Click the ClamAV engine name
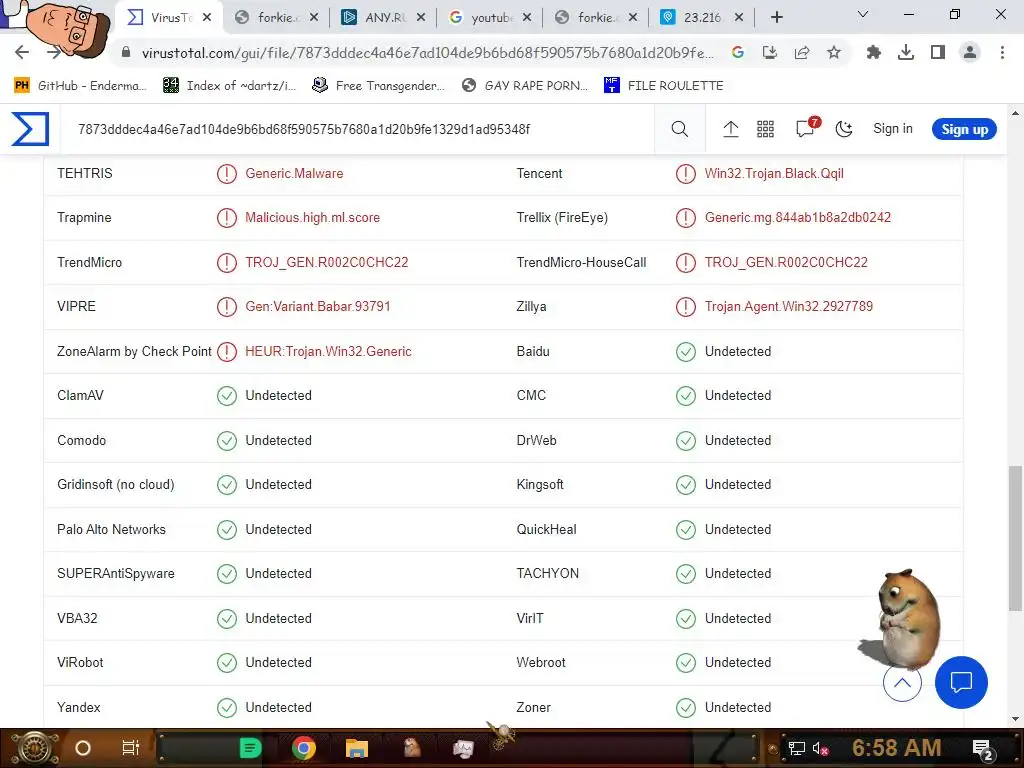 (x=80, y=395)
